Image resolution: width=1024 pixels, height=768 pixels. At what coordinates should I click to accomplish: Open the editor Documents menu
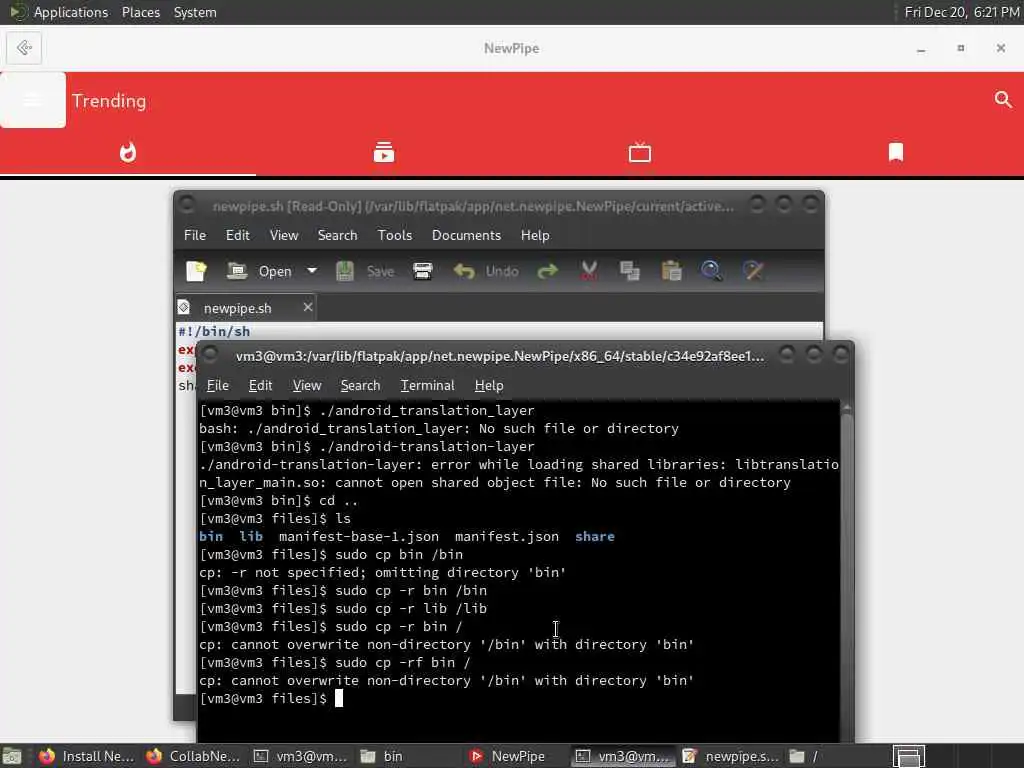tap(466, 235)
